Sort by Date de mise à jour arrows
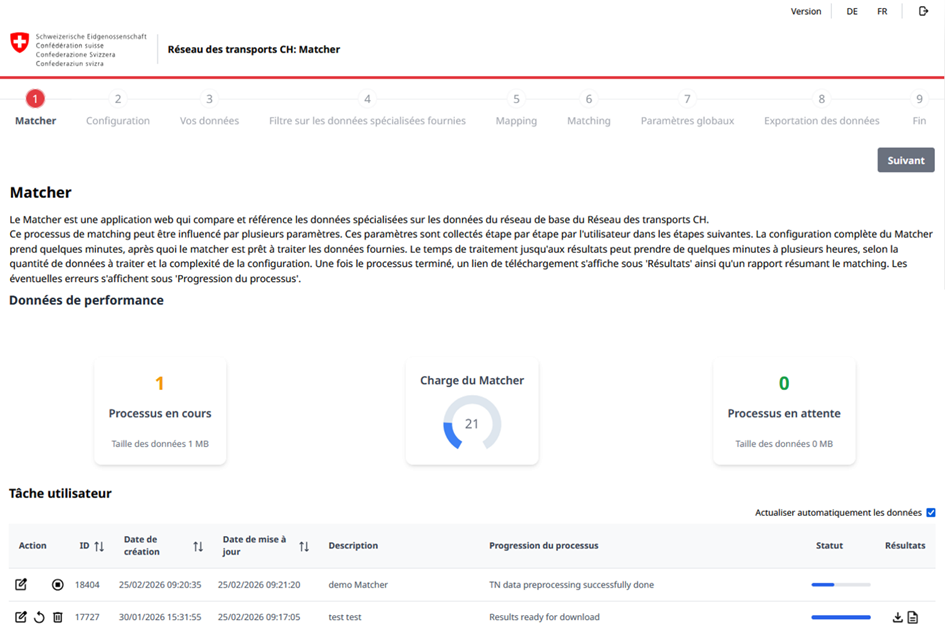Viewport: 945px width, 632px height. click(304, 546)
